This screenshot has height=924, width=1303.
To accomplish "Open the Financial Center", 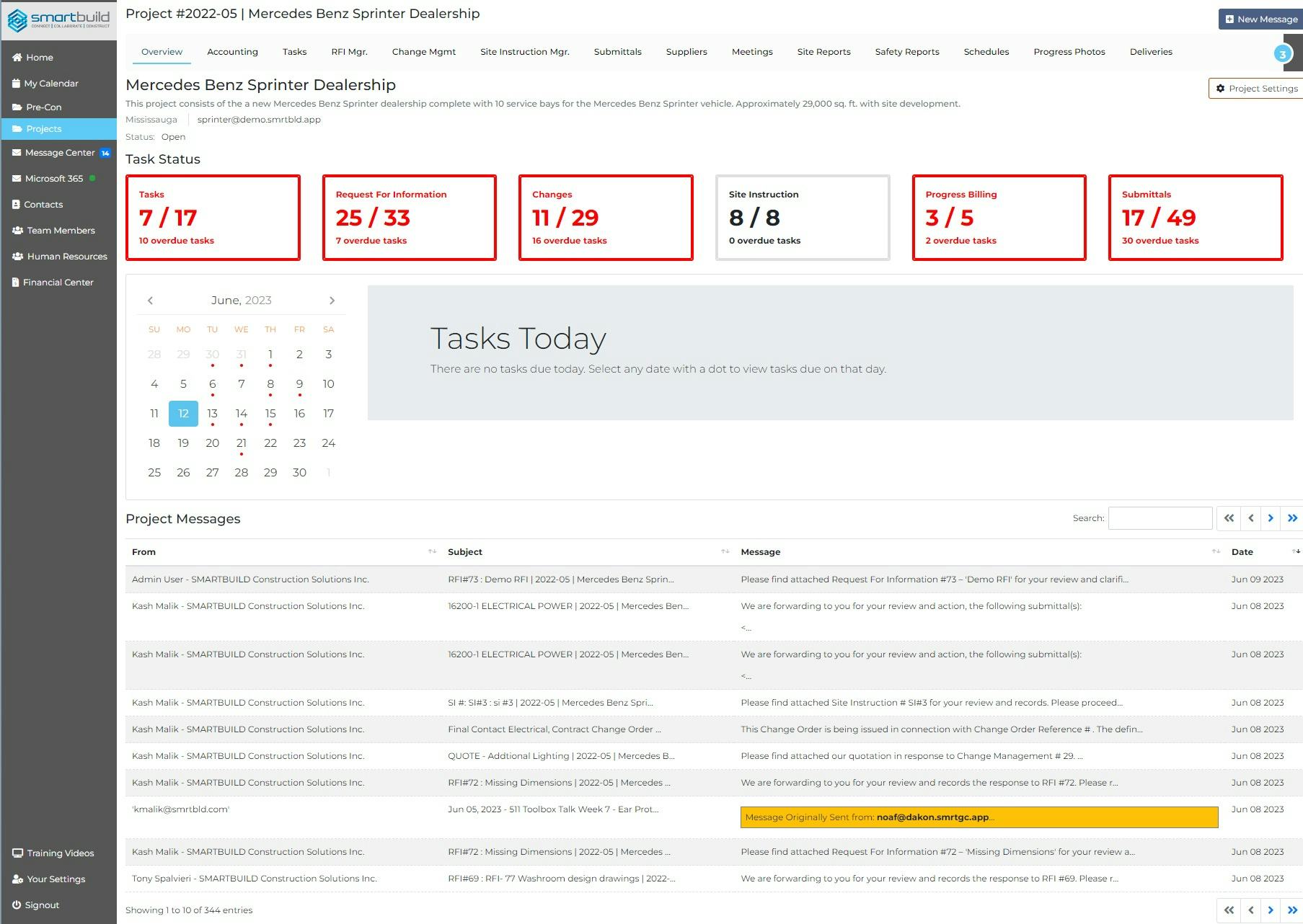I will (x=58, y=282).
